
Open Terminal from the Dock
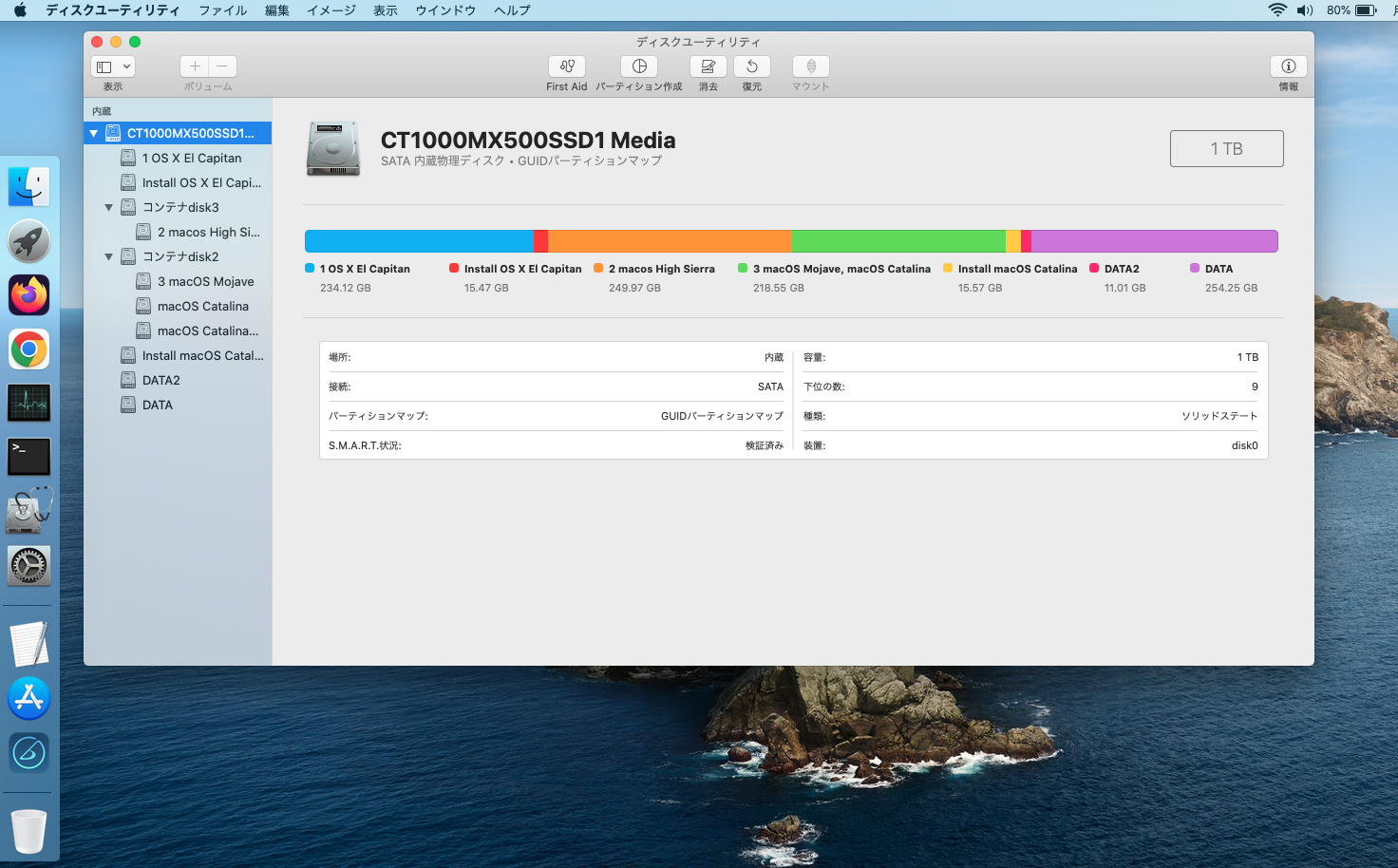29,458
